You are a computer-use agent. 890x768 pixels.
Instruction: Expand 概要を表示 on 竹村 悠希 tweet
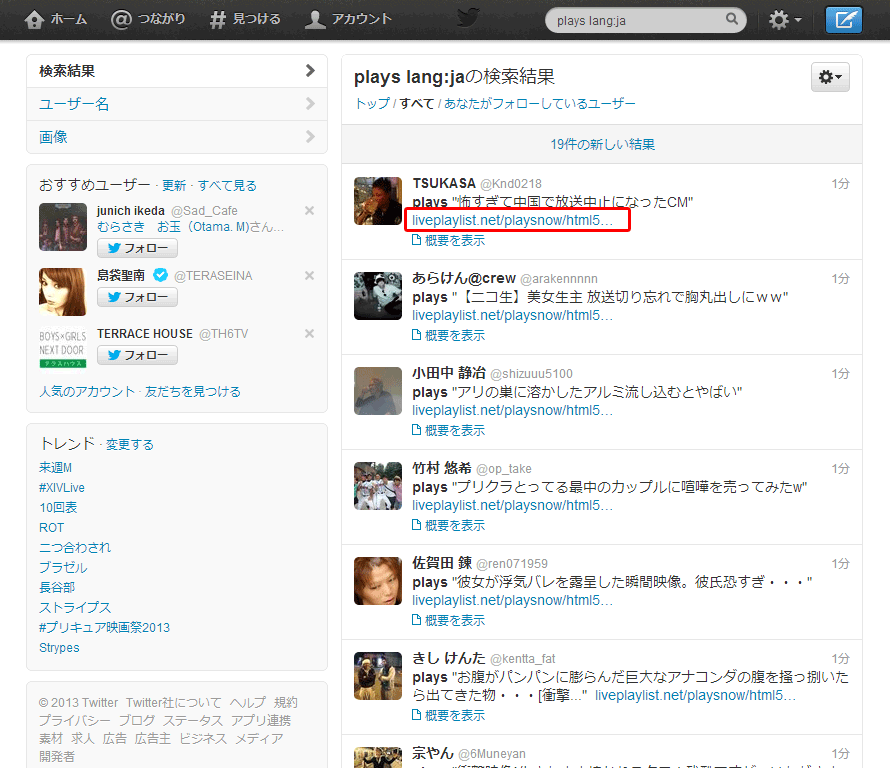point(448,526)
